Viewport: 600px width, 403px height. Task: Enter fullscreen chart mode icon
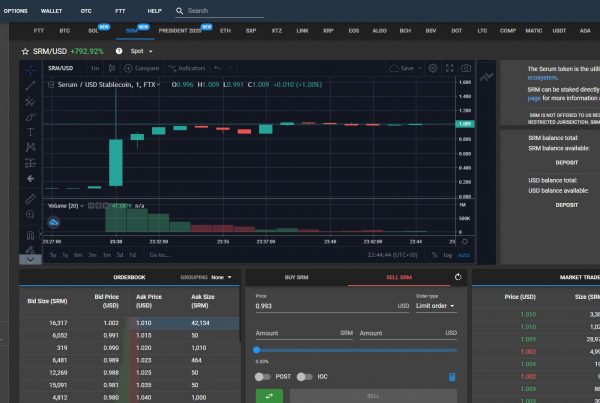pyautogui.click(x=450, y=68)
